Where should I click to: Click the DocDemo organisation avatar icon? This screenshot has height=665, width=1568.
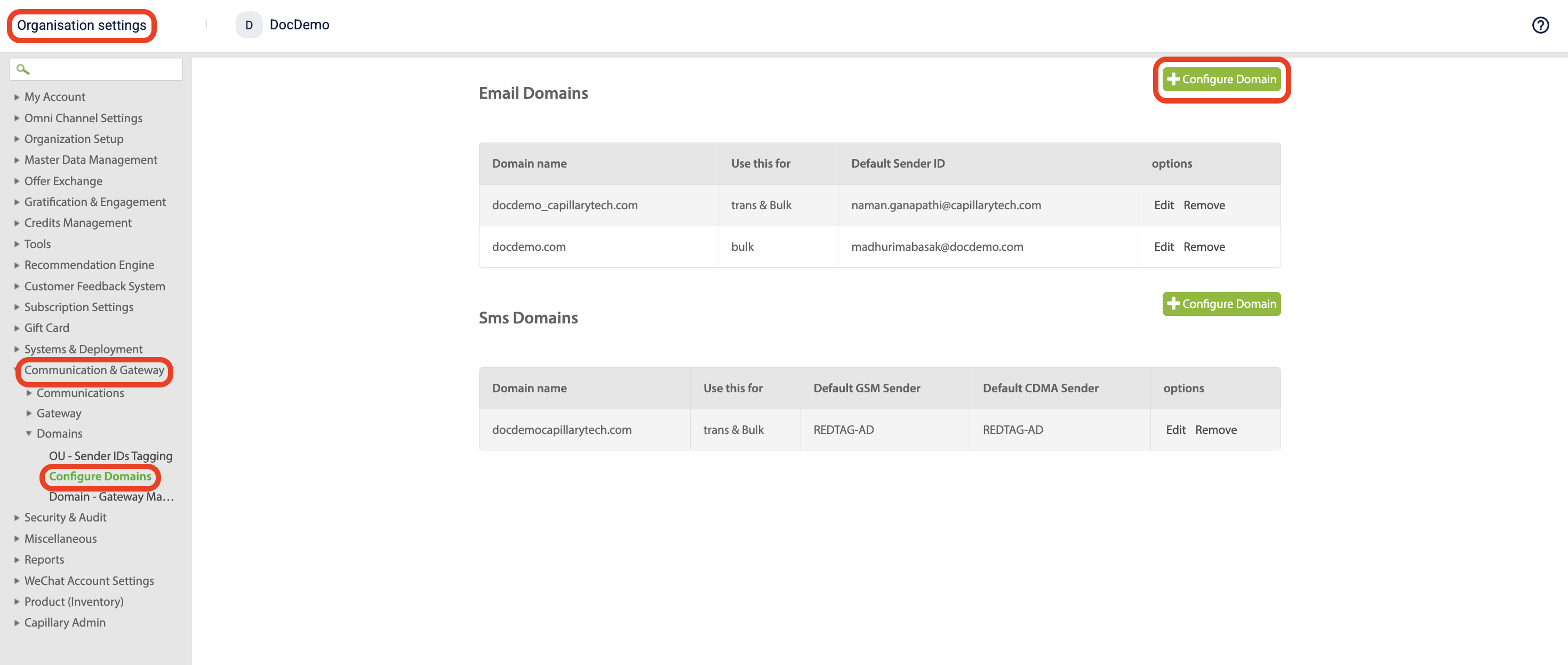tap(249, 25)
